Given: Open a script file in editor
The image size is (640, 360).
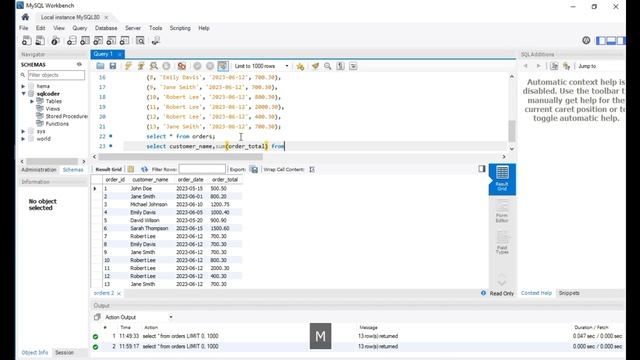Looking at the screenshot, I should (100, 66).
